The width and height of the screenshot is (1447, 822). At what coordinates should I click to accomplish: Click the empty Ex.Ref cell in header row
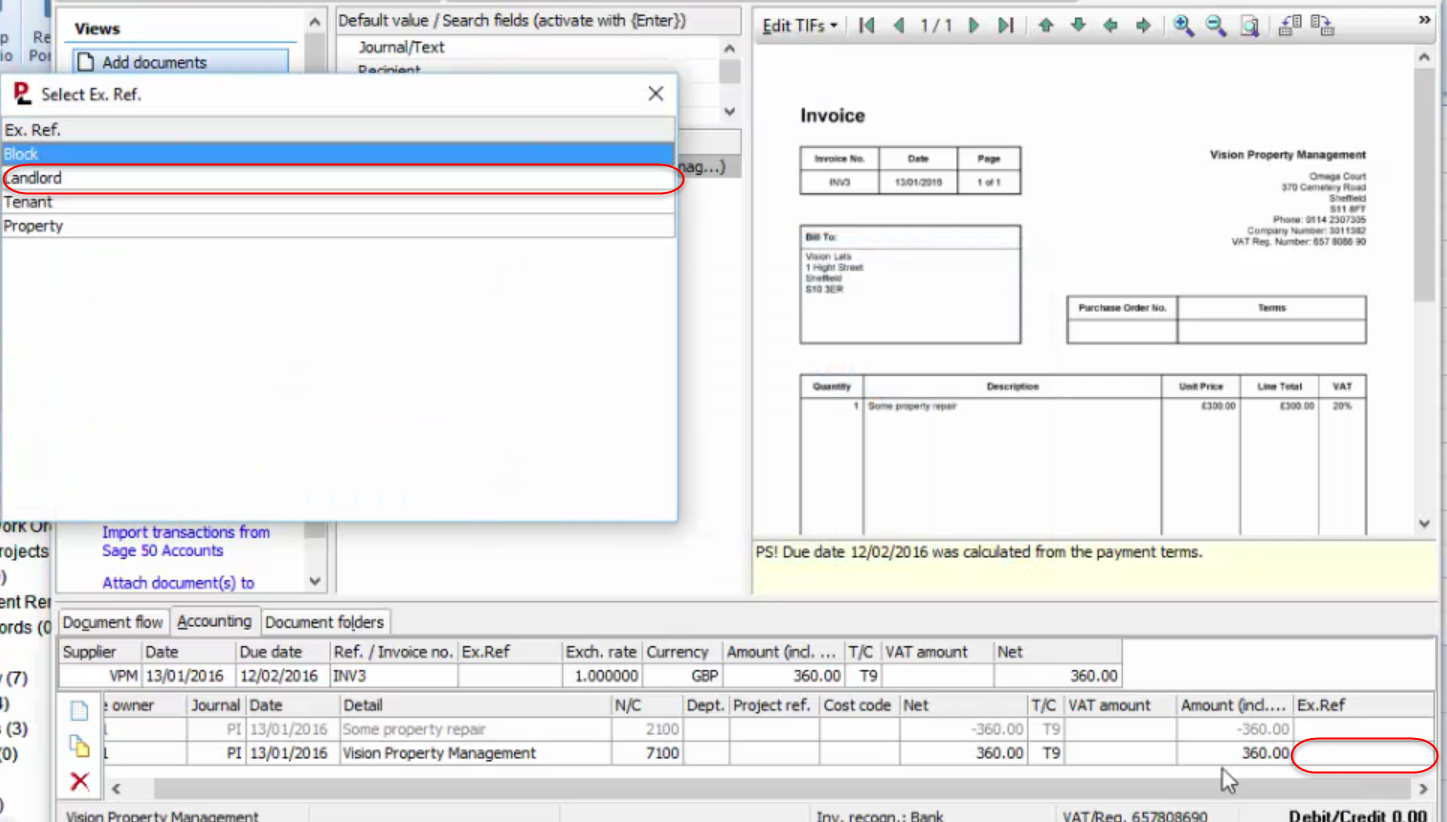pyautogui.click(x=509, y=676)
